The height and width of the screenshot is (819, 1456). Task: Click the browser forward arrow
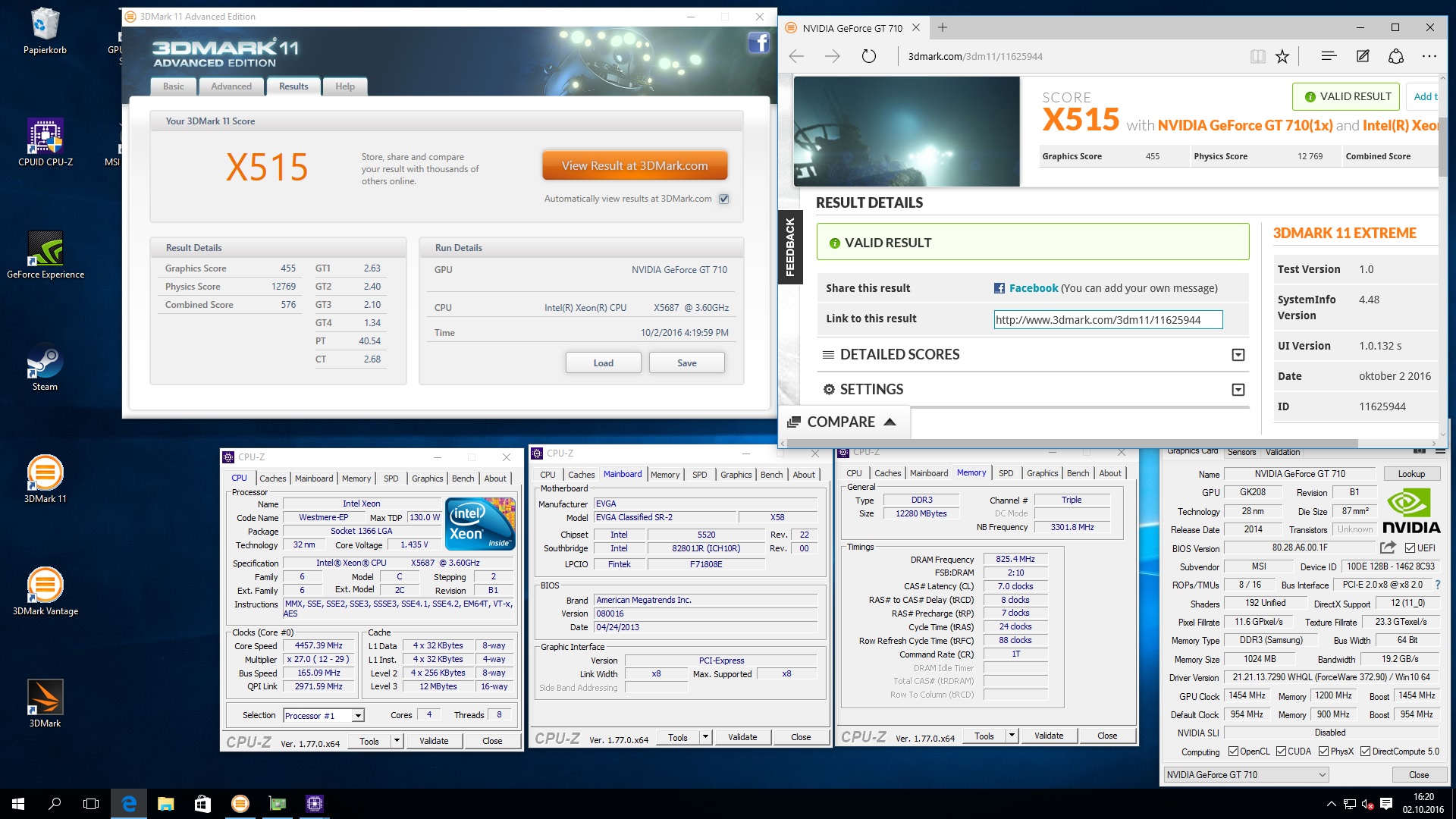pyautogui.click(x=833, y=56)
